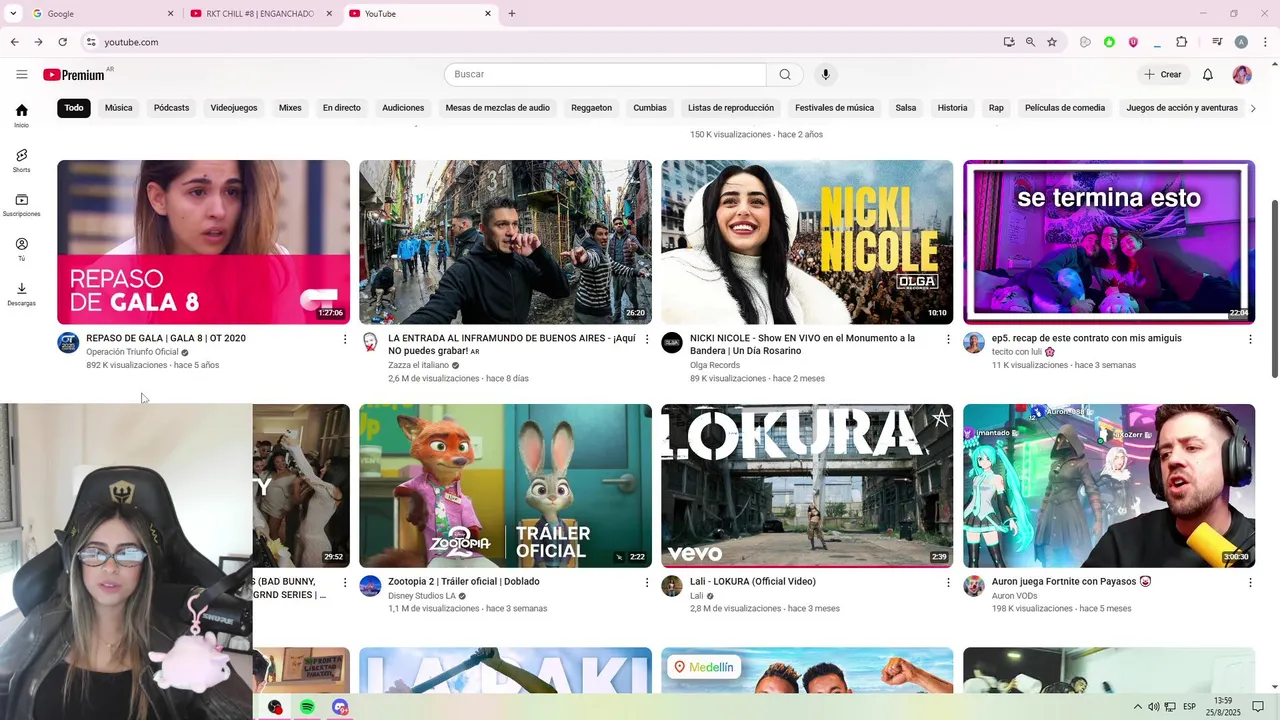The image size is (1280, 720).
Task: Select the Cumbias filter chip
Action: 650,108
